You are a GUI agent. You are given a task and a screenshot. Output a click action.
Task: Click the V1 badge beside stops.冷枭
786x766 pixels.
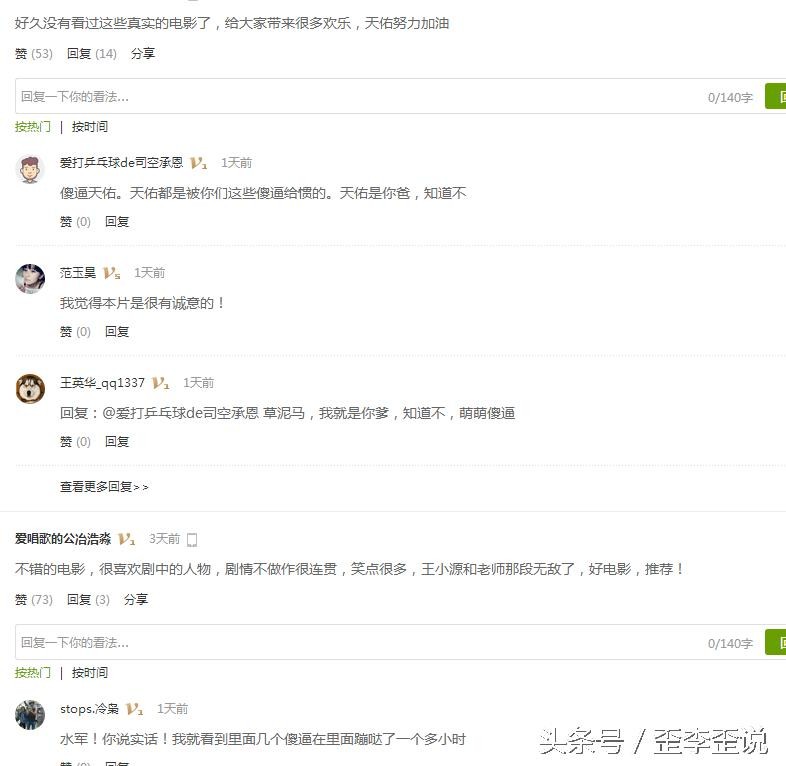tap(134, 709)
